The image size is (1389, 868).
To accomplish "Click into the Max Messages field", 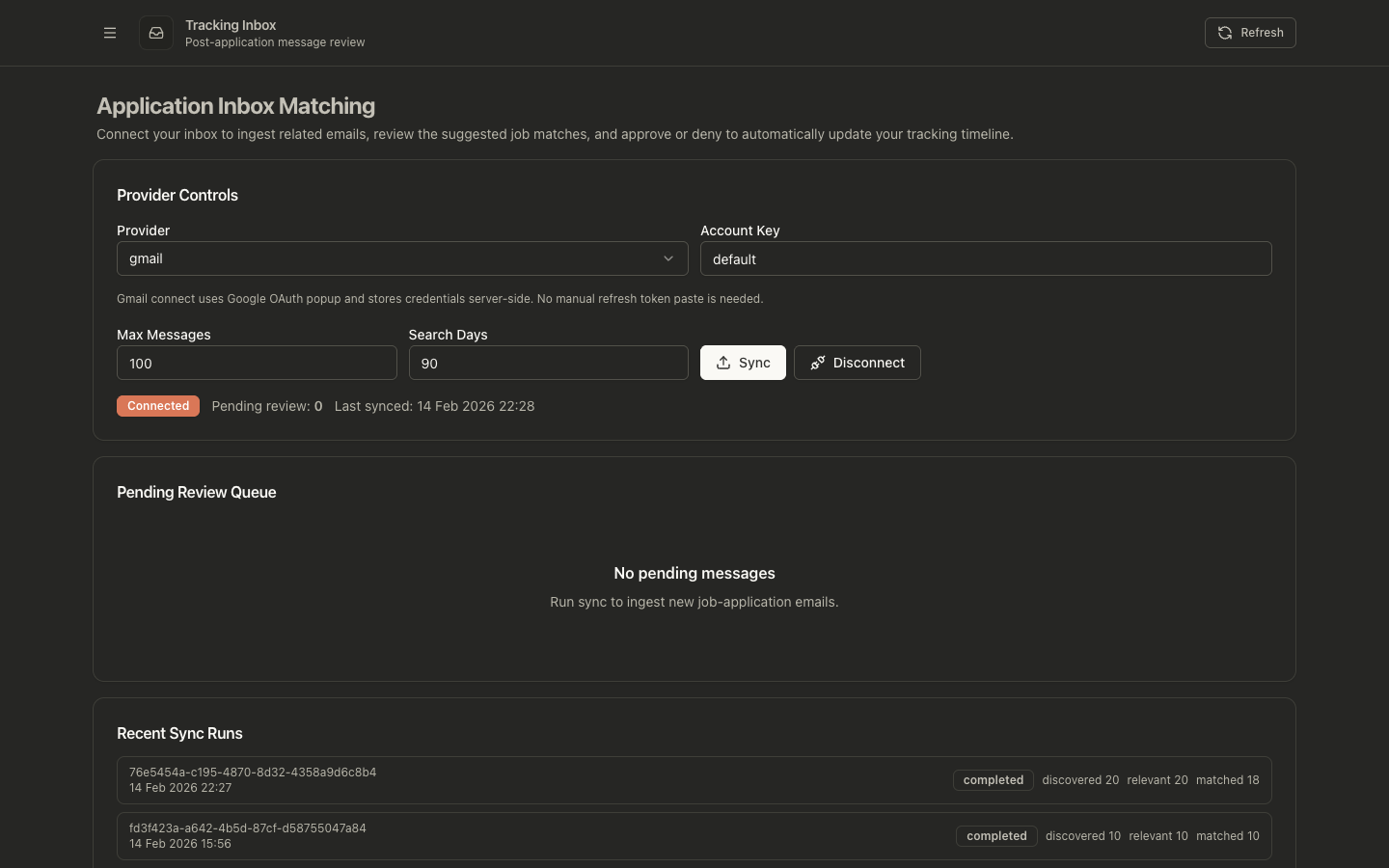I will point(257,363).
